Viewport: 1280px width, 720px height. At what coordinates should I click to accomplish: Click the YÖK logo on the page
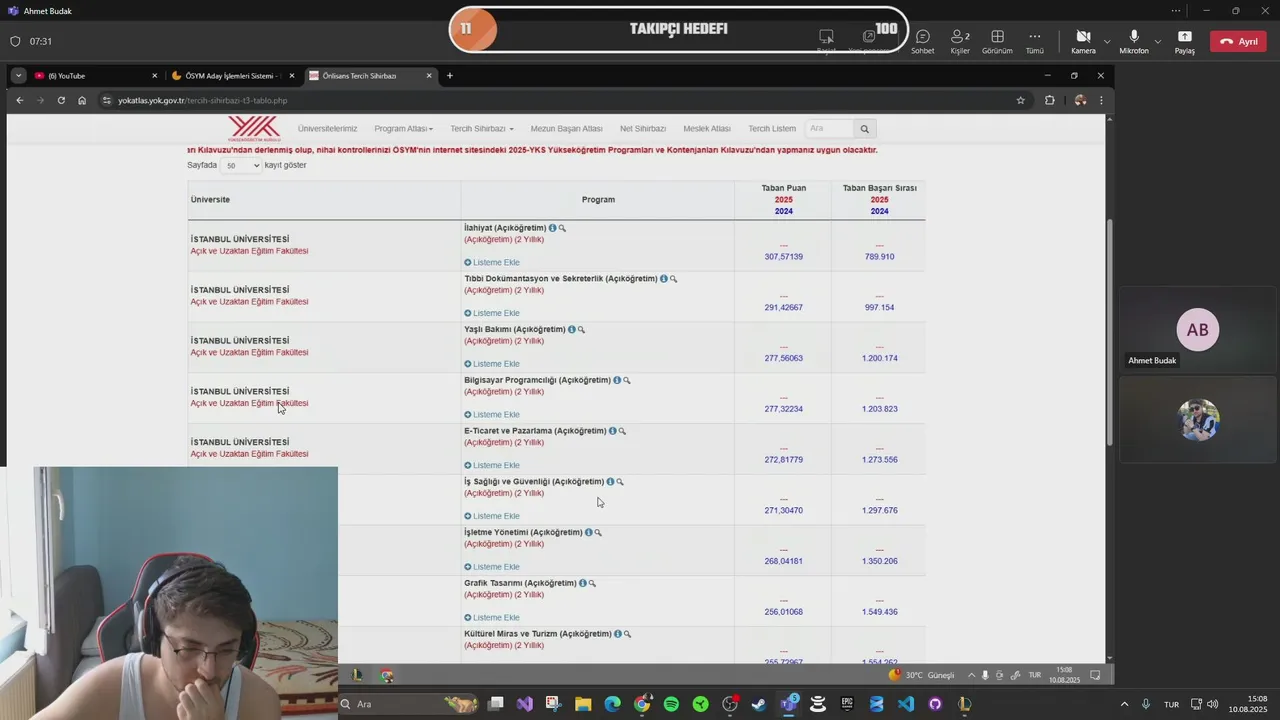click(x=254, y=129)
